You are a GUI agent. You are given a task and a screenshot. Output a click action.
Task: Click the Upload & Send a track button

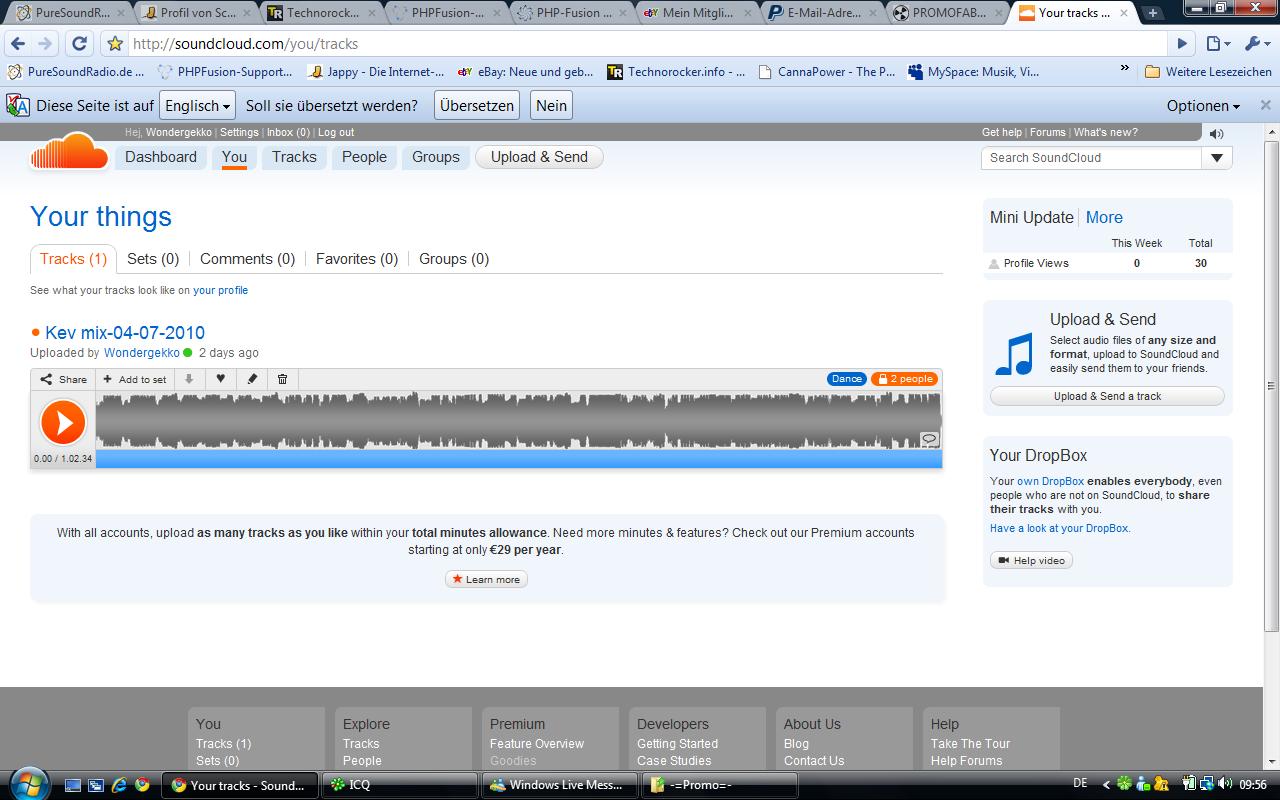pyautogui.click(x=1107, y=396)
